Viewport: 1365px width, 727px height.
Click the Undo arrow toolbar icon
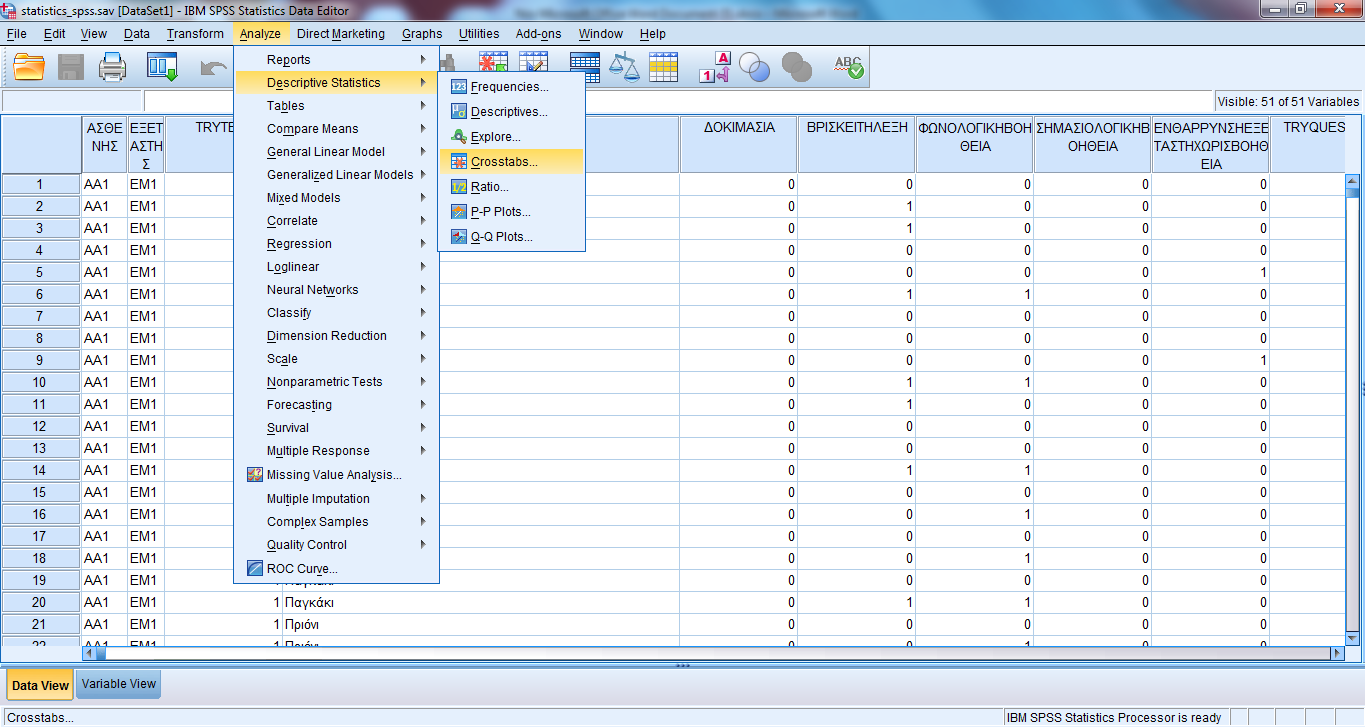click(x=213, y=67)
